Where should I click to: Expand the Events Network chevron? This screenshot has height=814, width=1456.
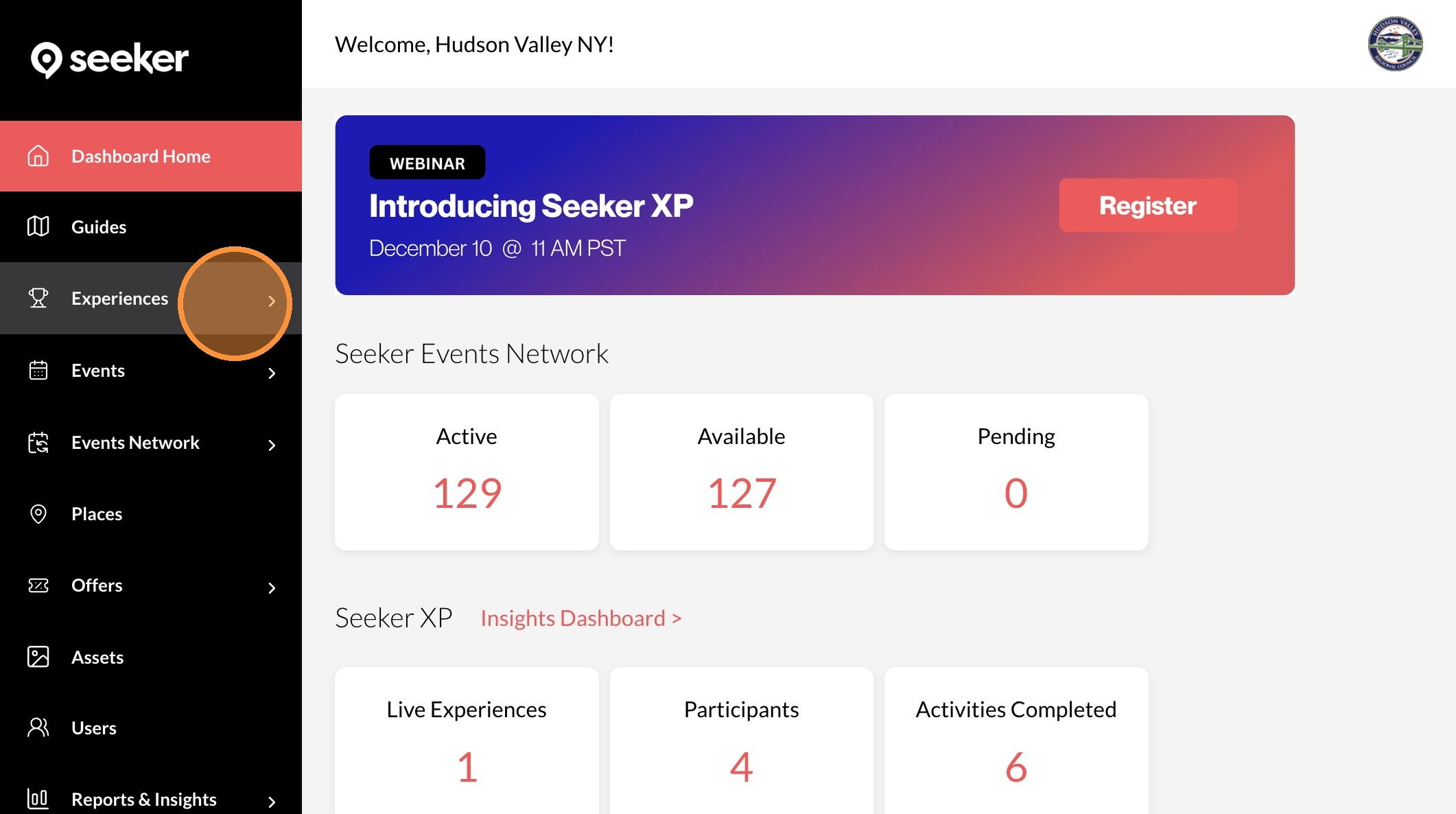[x=272, y=445]
